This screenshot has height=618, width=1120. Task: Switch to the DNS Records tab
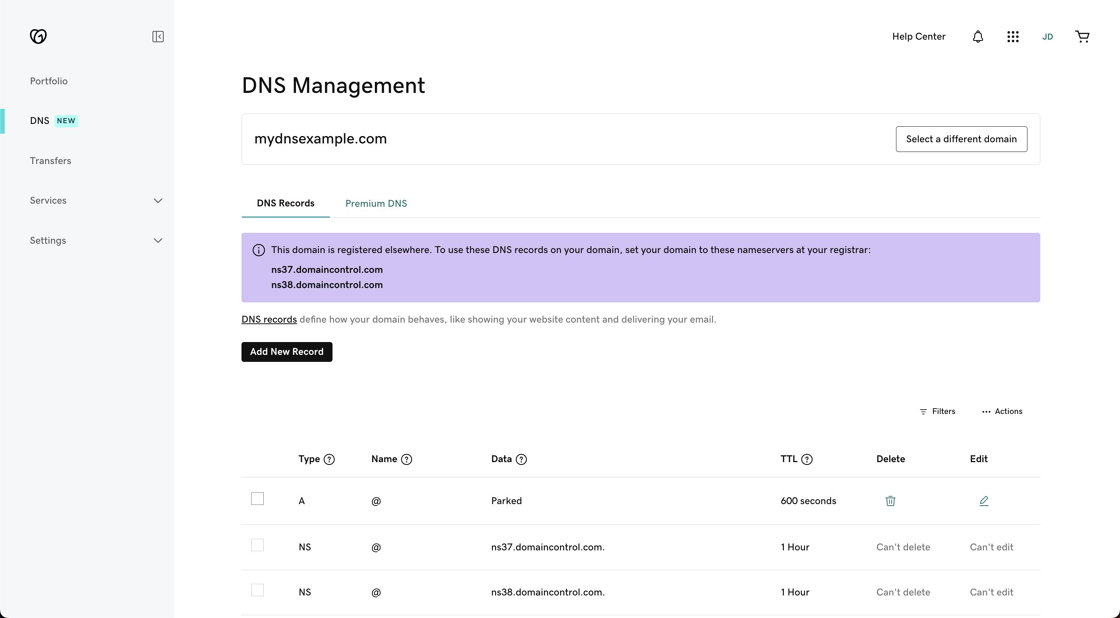[286, 204]
